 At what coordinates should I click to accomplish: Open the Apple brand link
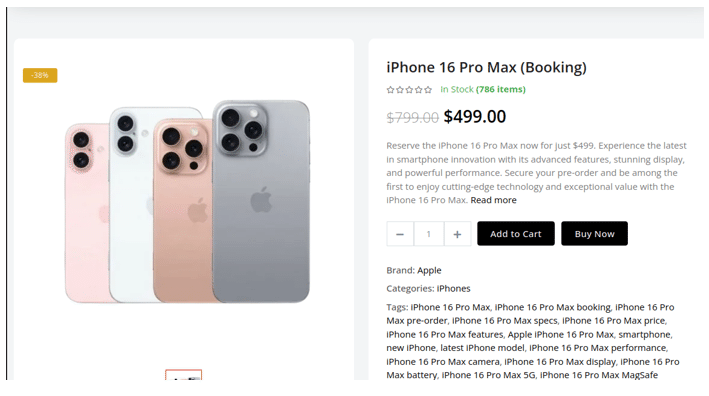pos(429,270)
